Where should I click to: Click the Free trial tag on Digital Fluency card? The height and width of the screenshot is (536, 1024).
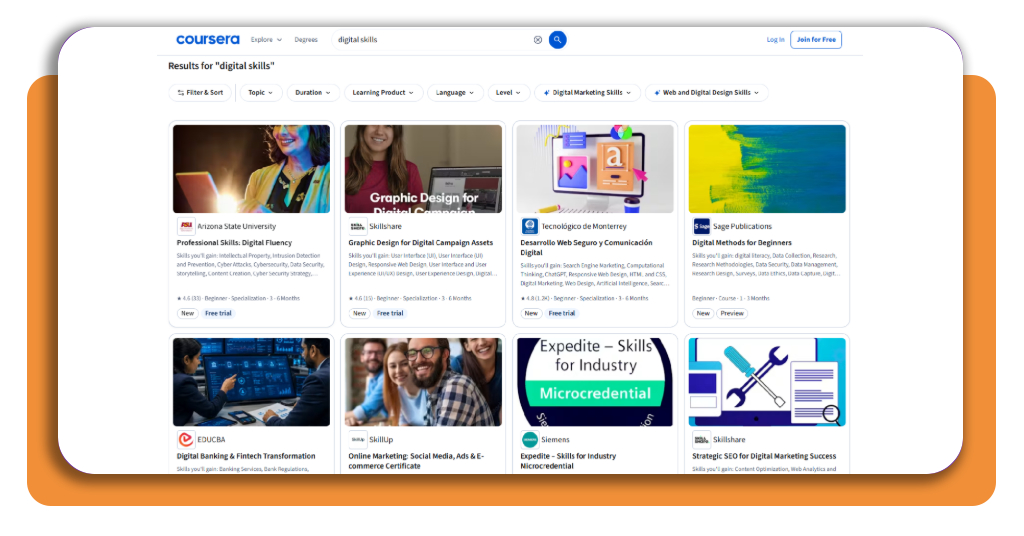(x=218, y=313)
